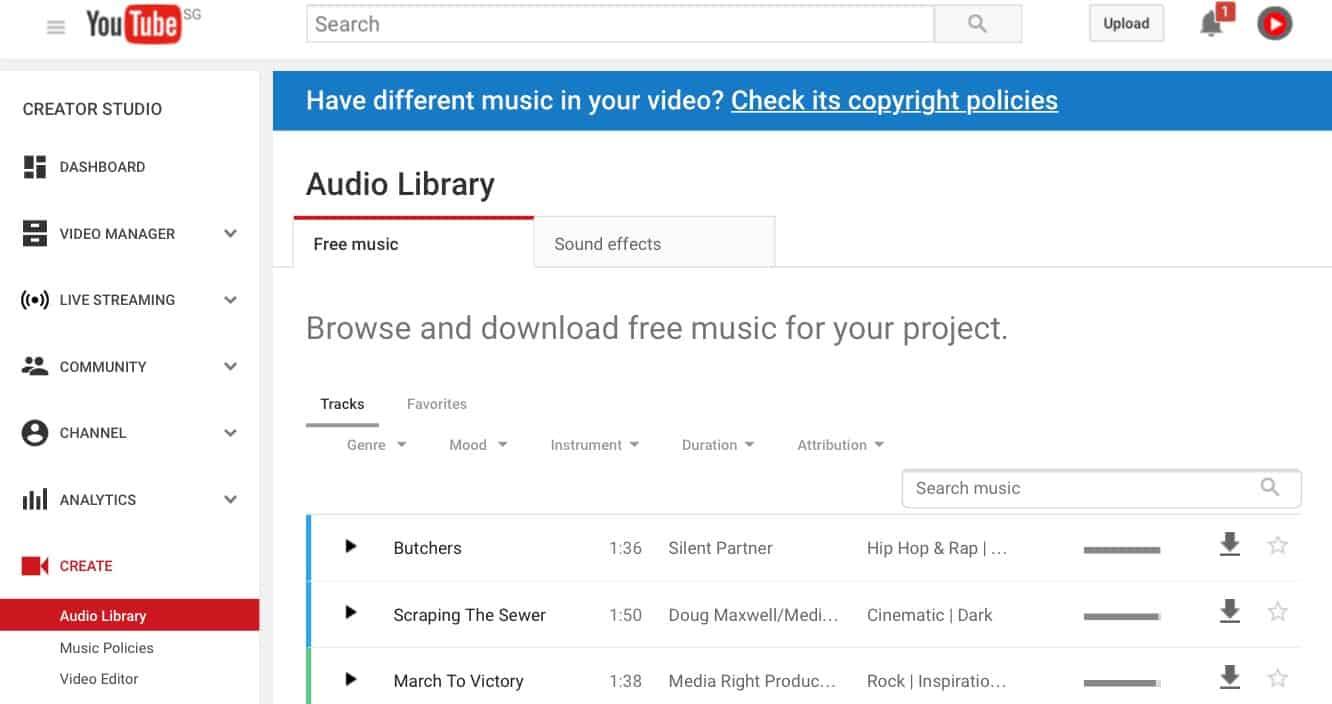Star the track March To Victory
The image size is (1332, 704).
tap(1277, 677)
